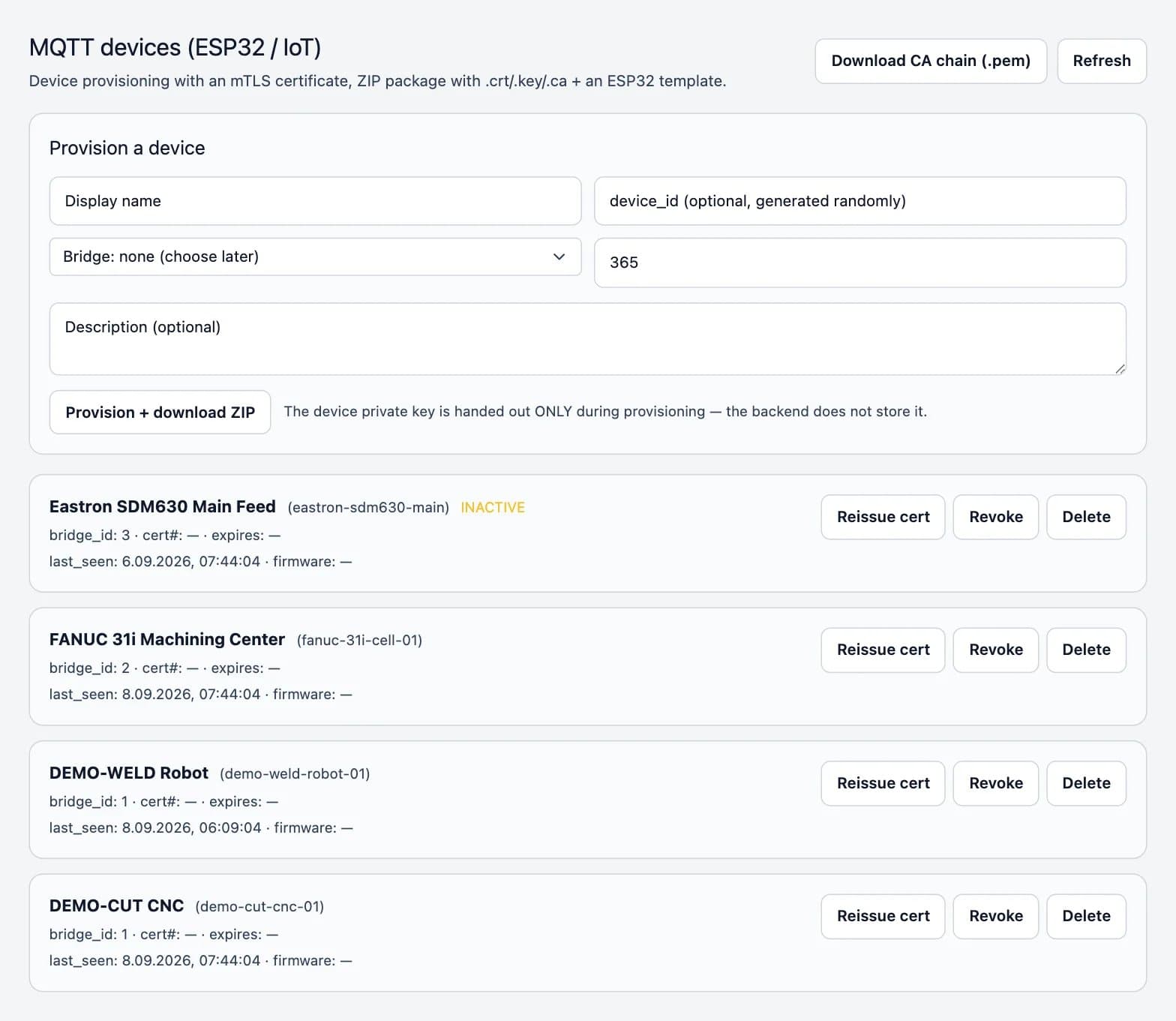Screen dimensions: 1176x1021
Task: Delete the DEMO-CUT CNC device
Action: tap(1086, 916)
